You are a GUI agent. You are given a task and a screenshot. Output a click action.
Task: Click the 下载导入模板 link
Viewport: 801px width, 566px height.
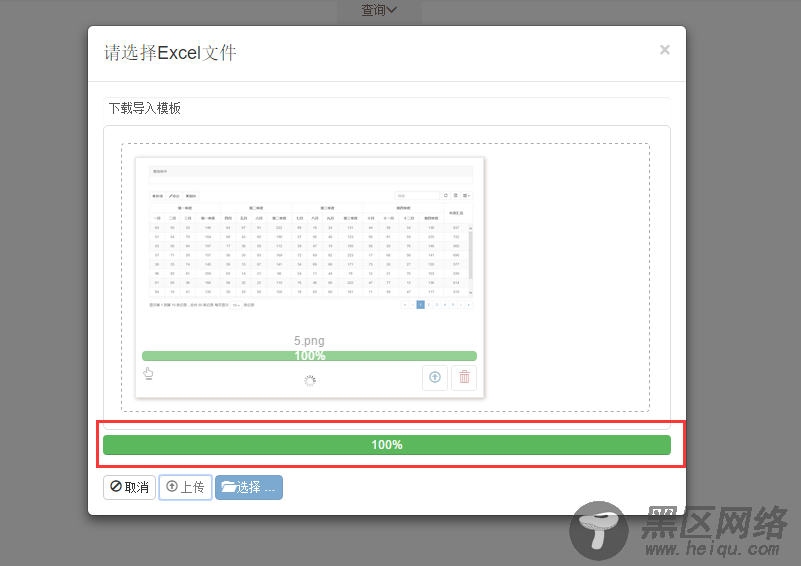[145, 108]
